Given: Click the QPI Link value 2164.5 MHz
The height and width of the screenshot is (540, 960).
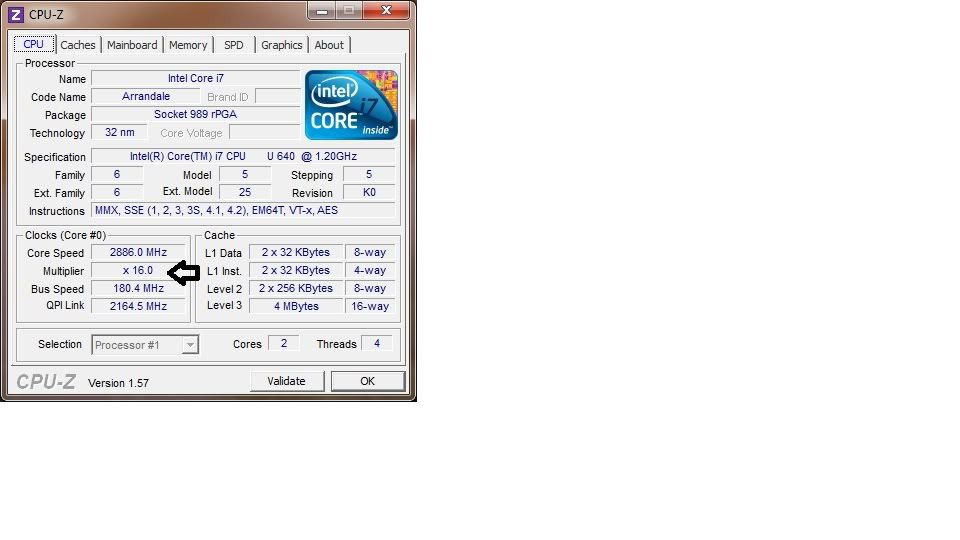Looking at the screenshot, I should 138,306.
